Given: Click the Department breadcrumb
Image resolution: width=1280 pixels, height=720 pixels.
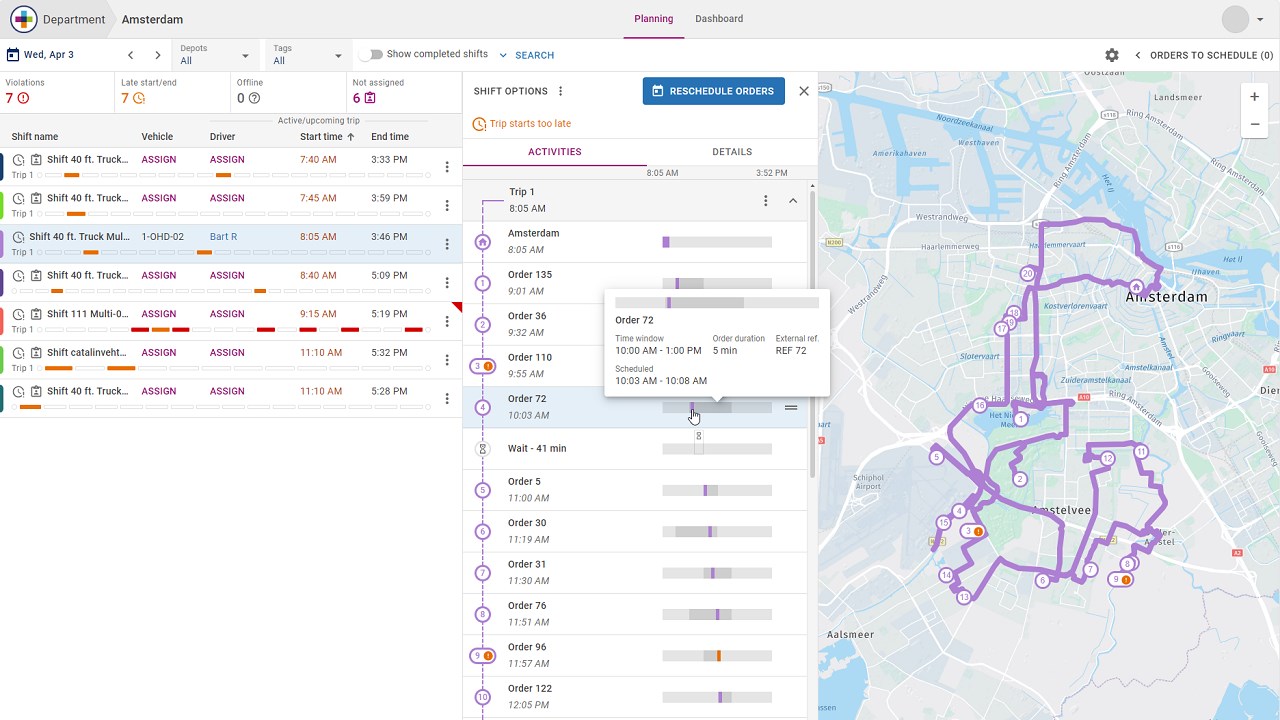Looking at the screenshot, I should [74, 19].
